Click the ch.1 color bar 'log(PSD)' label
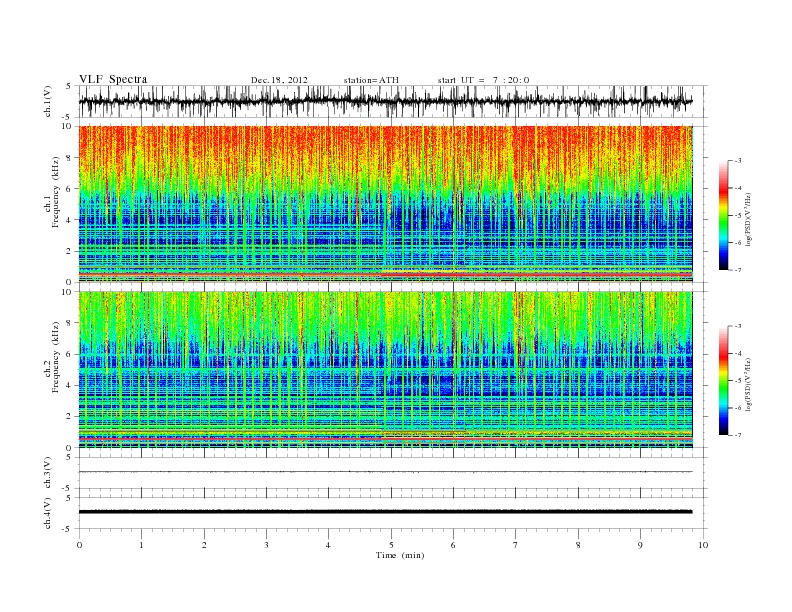 coord(749,218)
